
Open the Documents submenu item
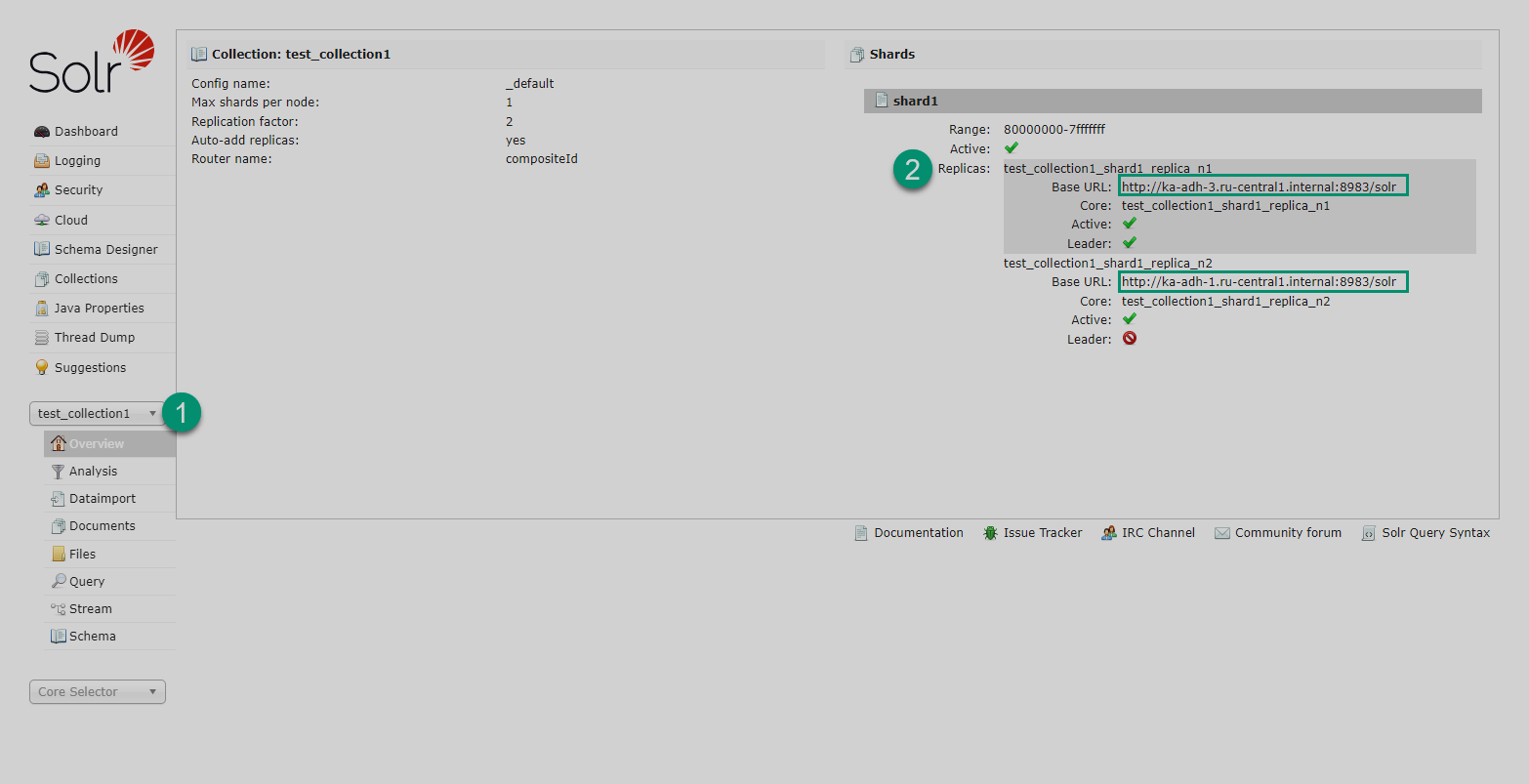pos(110,526)
